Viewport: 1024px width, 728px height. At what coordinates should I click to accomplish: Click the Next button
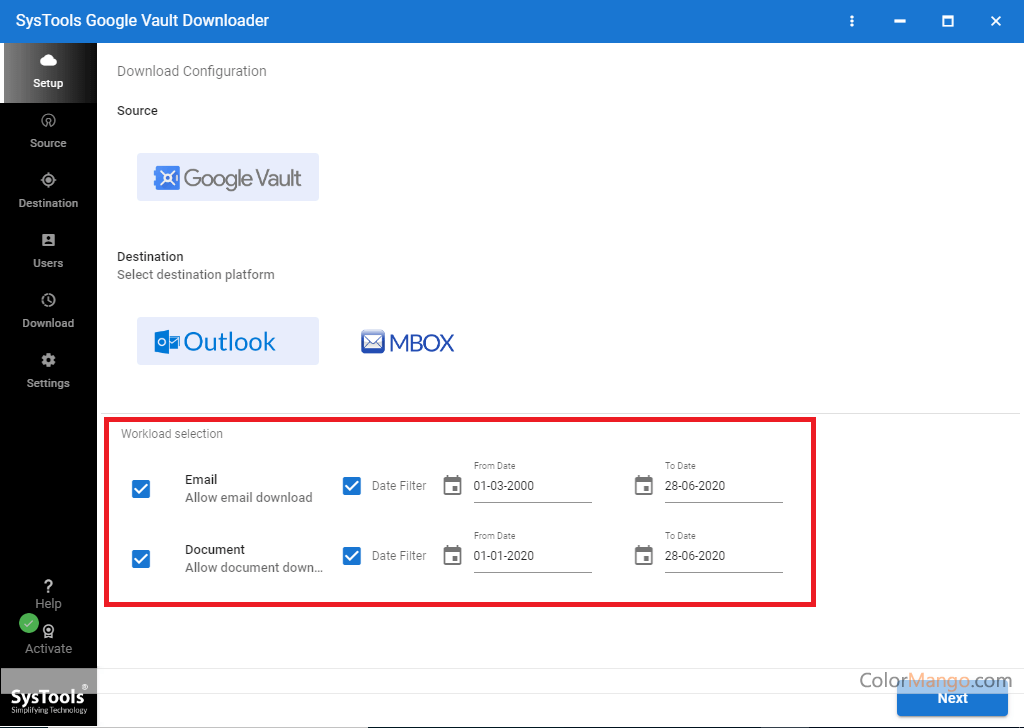(x=951, y=698)
